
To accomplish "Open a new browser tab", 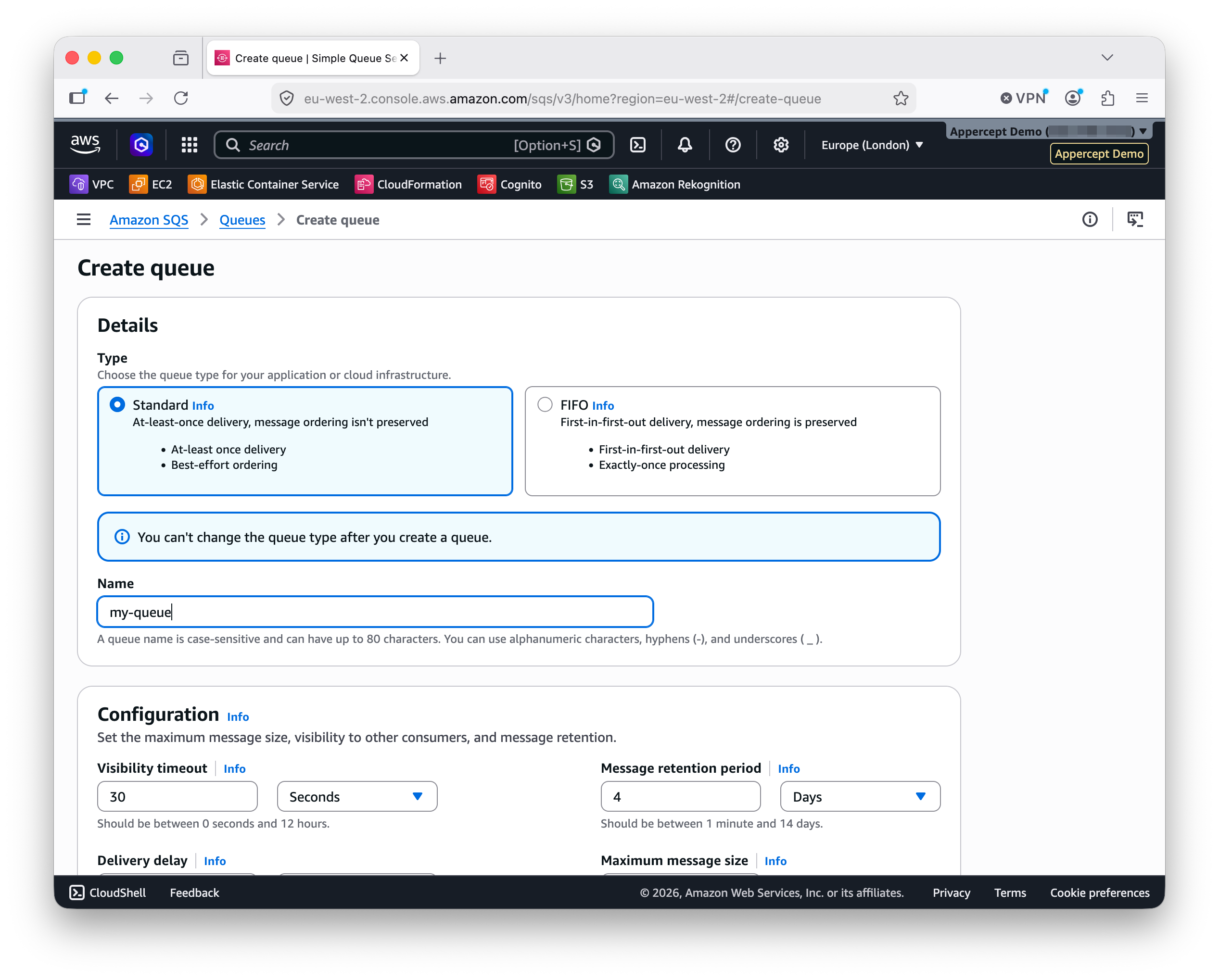I will (x=440, y=58).
